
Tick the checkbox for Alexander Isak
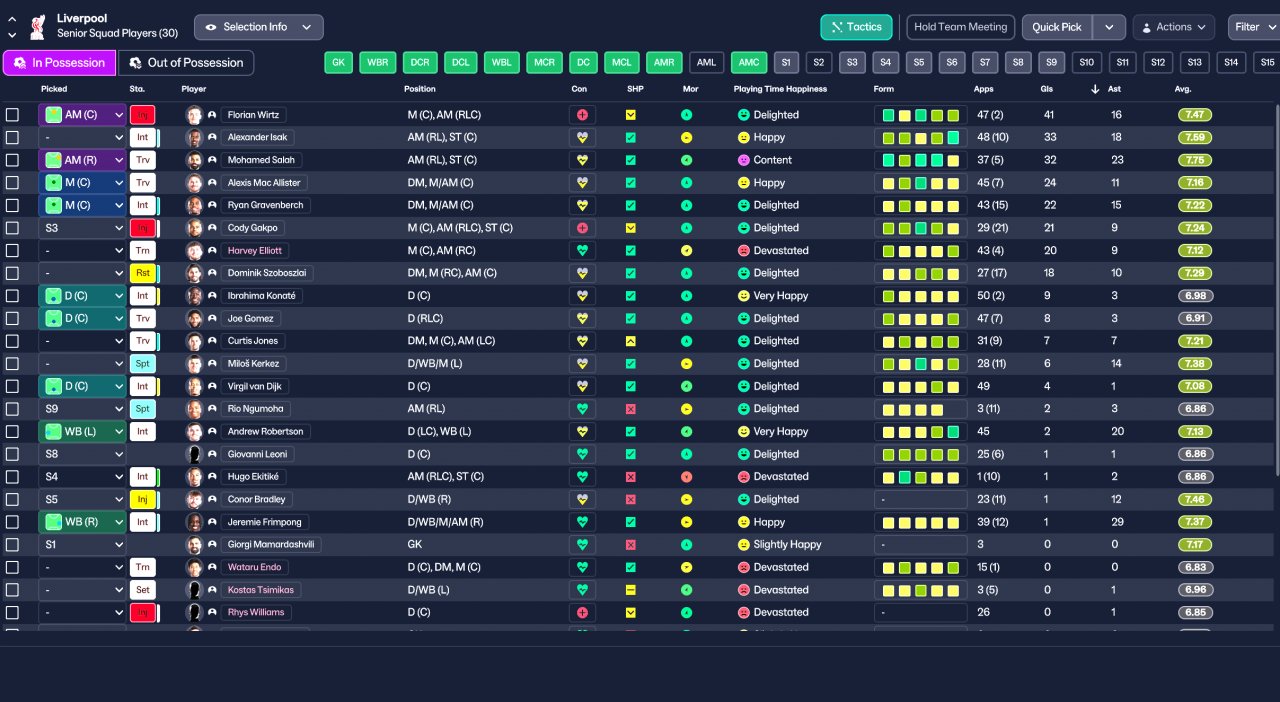12,137
